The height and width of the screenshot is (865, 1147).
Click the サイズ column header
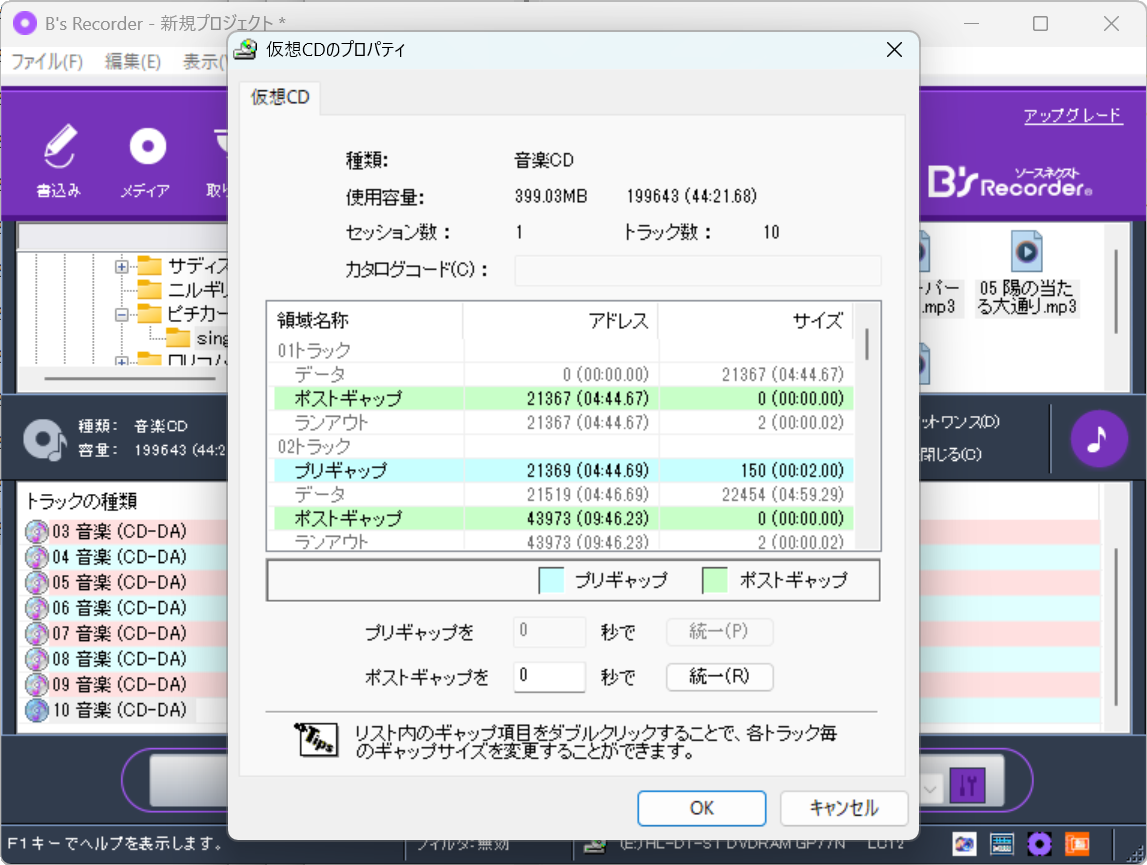756,321
